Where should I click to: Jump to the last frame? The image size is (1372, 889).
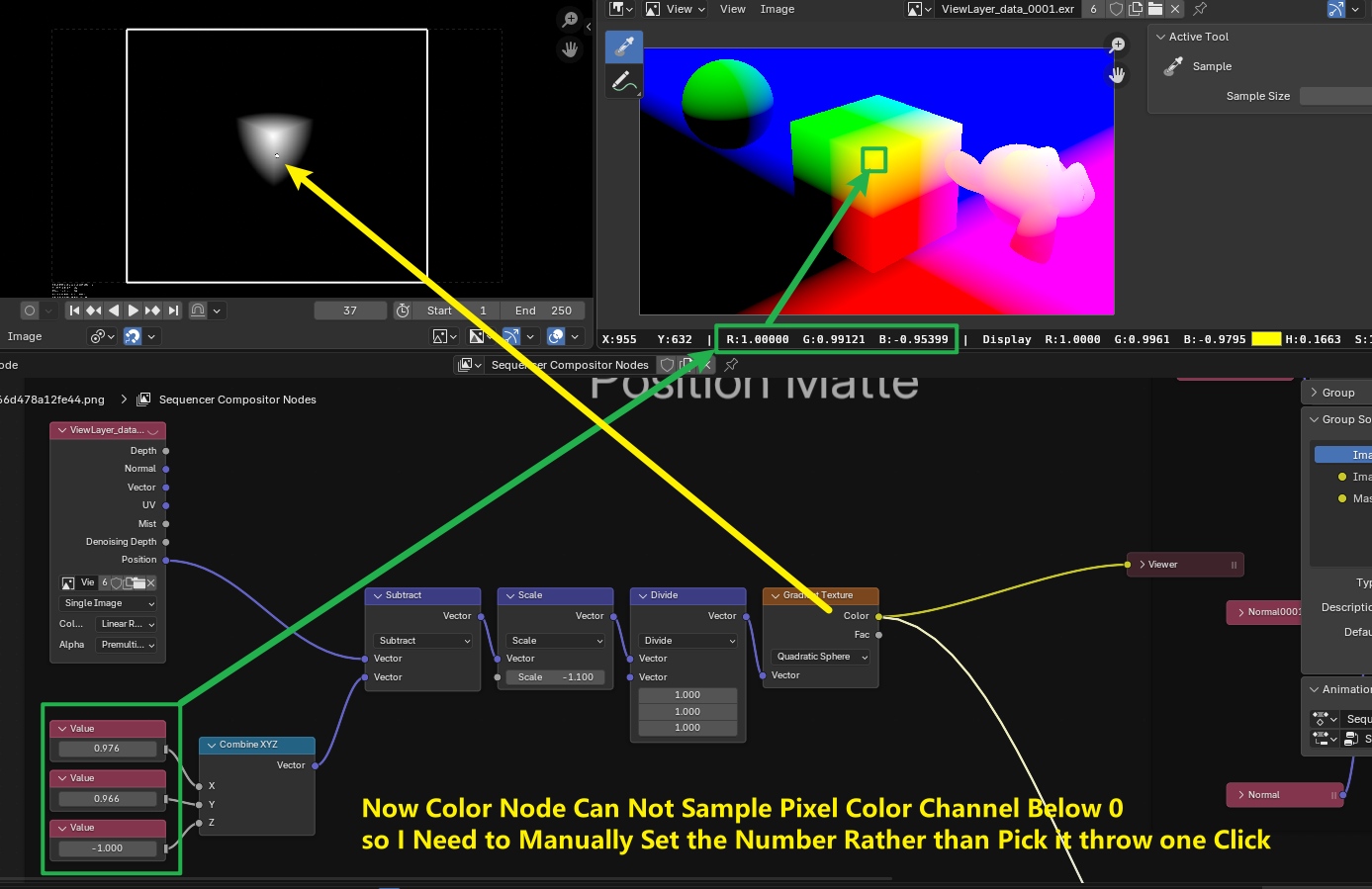coord(173,311)
